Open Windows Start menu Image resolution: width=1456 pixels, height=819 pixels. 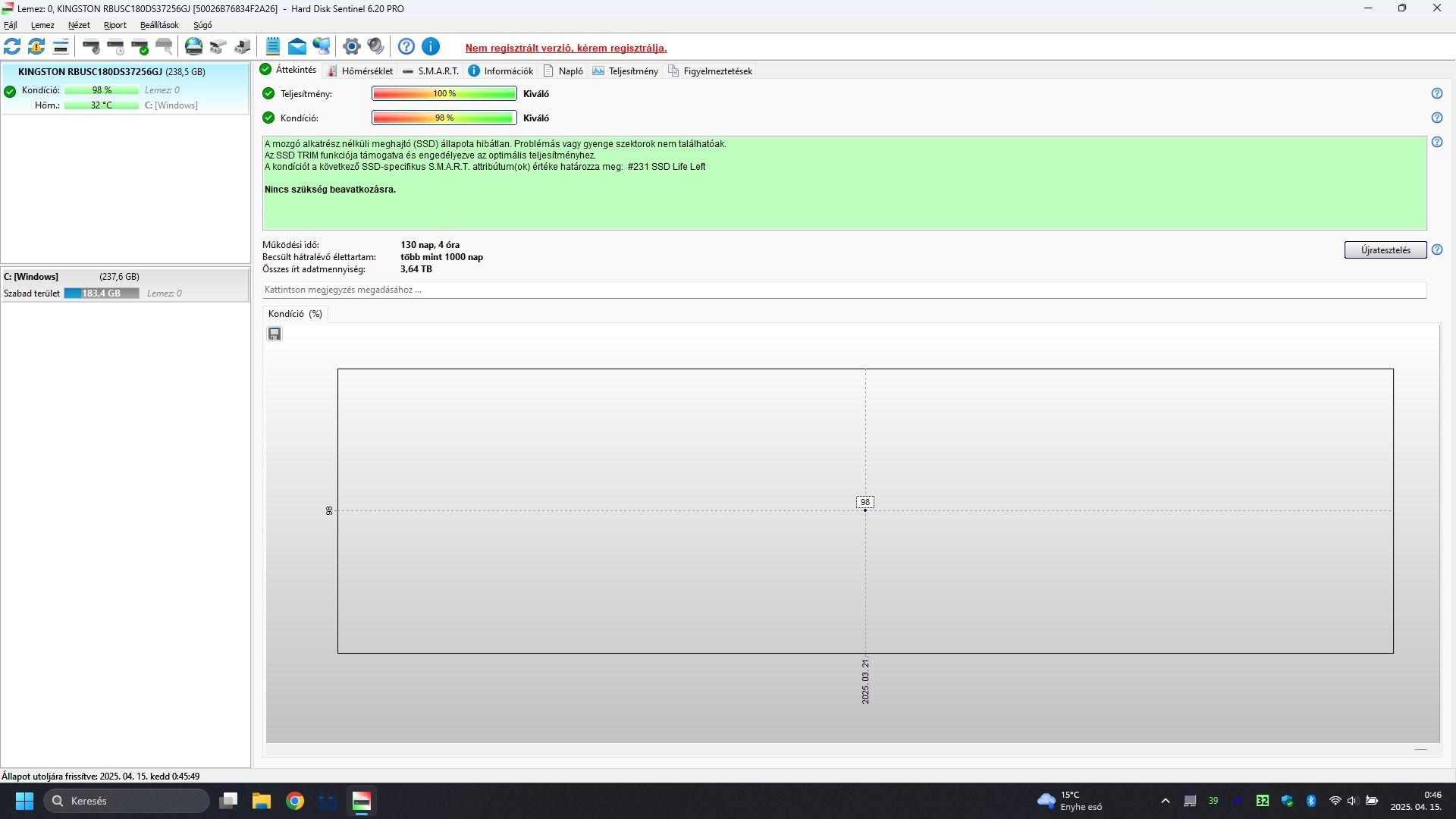click(x=24, y=801)
